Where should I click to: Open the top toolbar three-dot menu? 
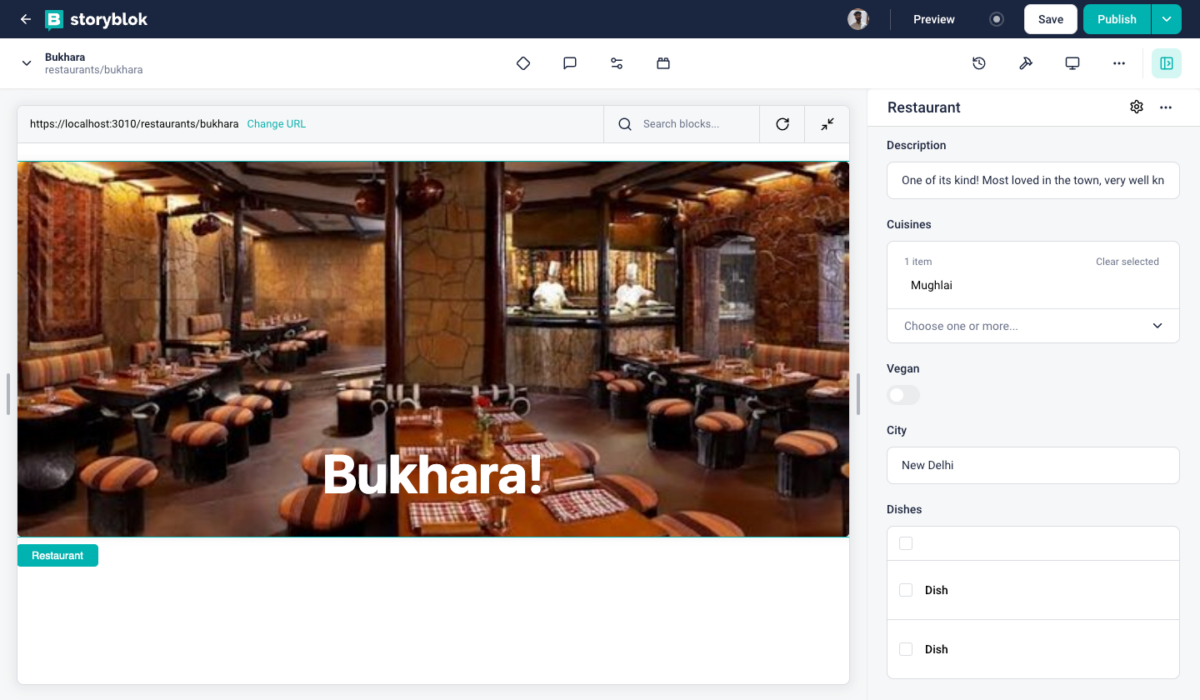click(1119, 64)
